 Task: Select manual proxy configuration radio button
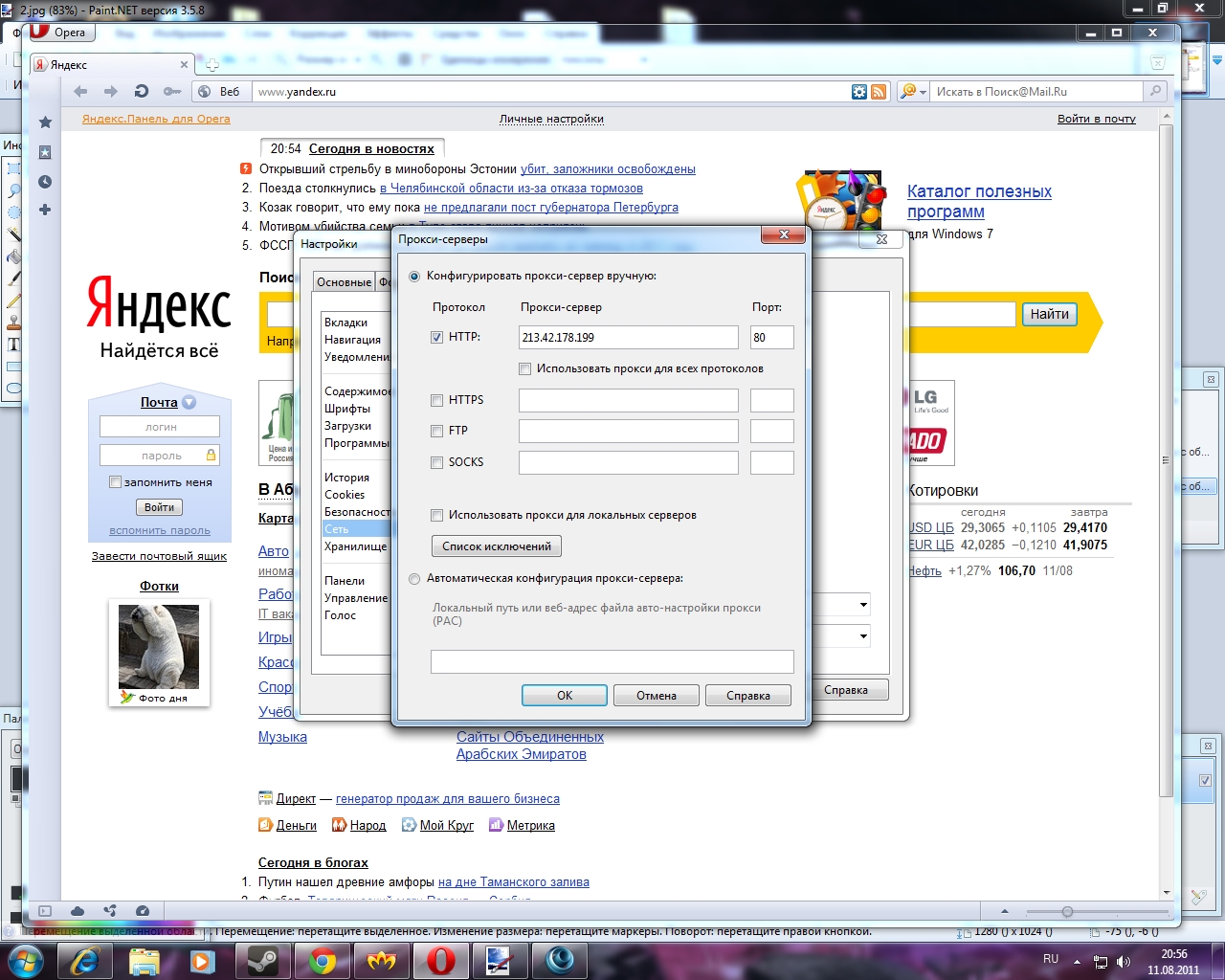(414, 276)
